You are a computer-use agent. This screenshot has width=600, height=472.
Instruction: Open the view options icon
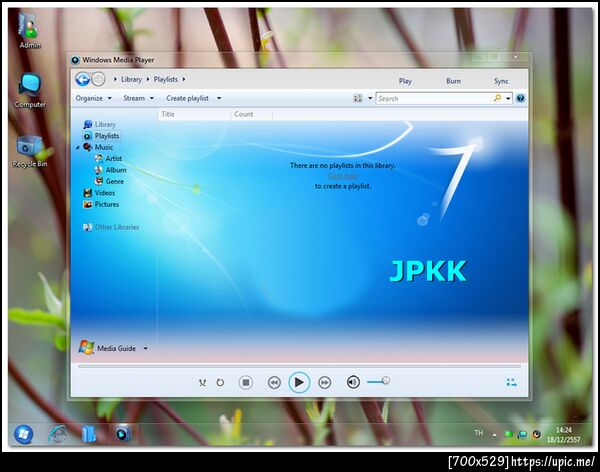click(x=358, y=98)
